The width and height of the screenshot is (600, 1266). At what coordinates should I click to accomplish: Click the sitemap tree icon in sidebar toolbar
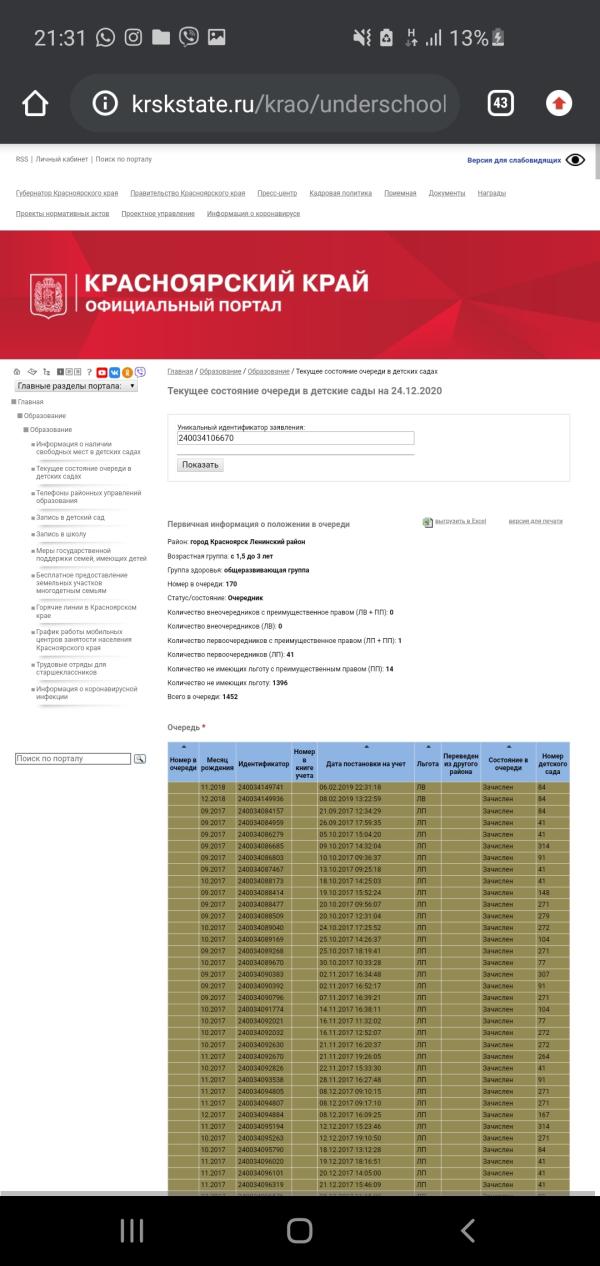tap(47, 372)
